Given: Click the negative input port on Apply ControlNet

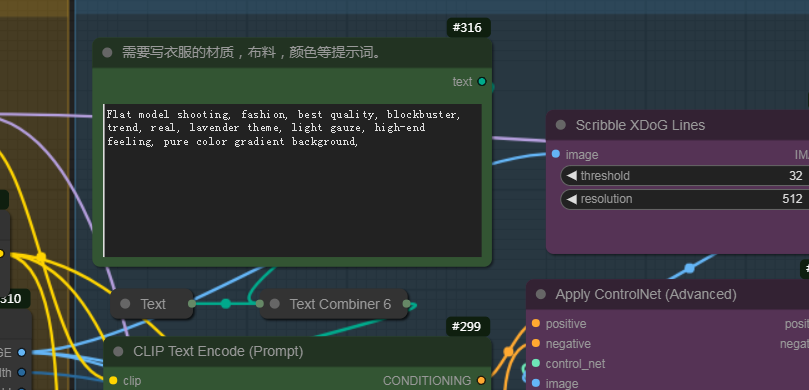Looking at the screenshot, I should pos(536,344).
